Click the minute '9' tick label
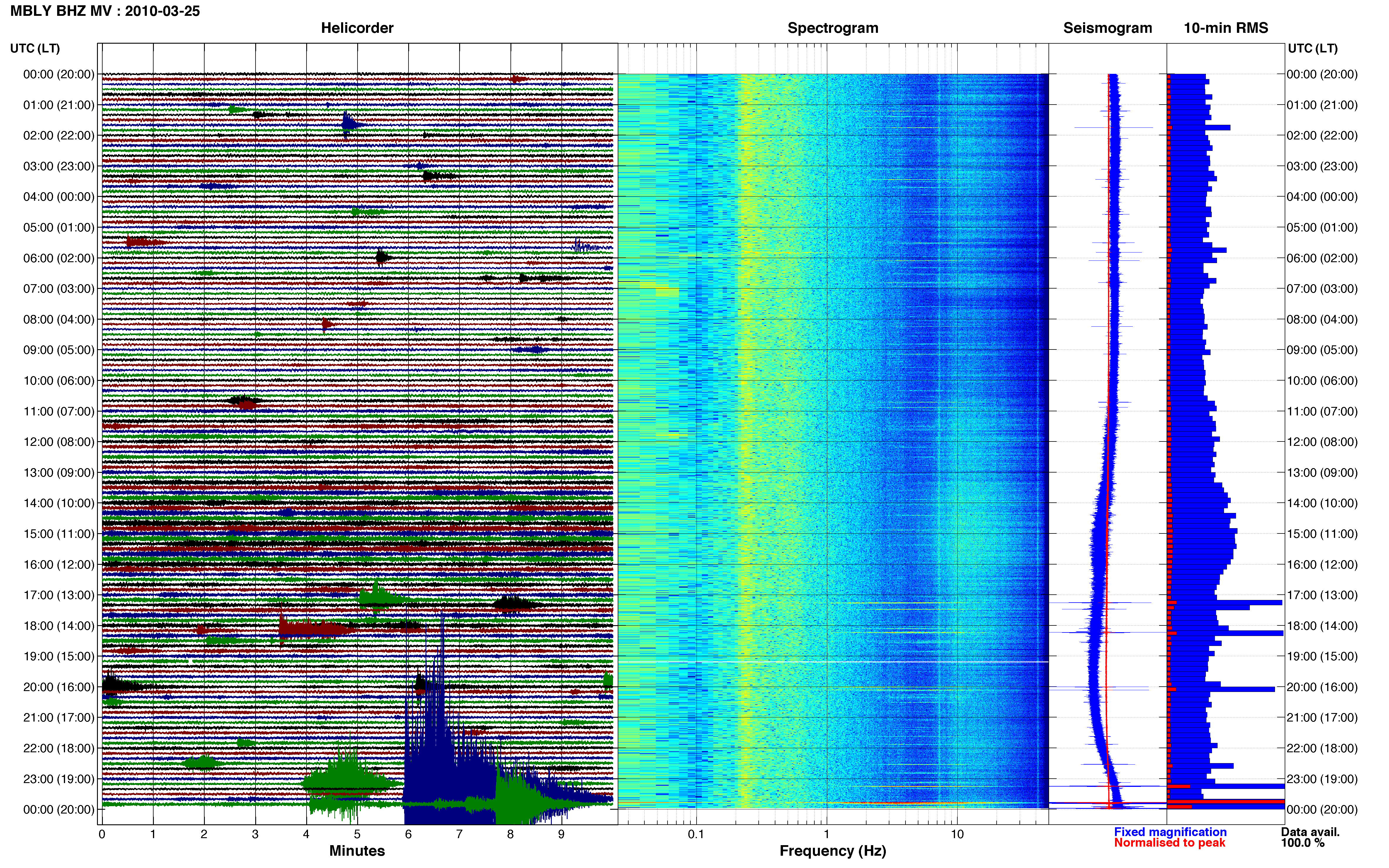Screen dimensions: 1389x868 pos(561,834)
